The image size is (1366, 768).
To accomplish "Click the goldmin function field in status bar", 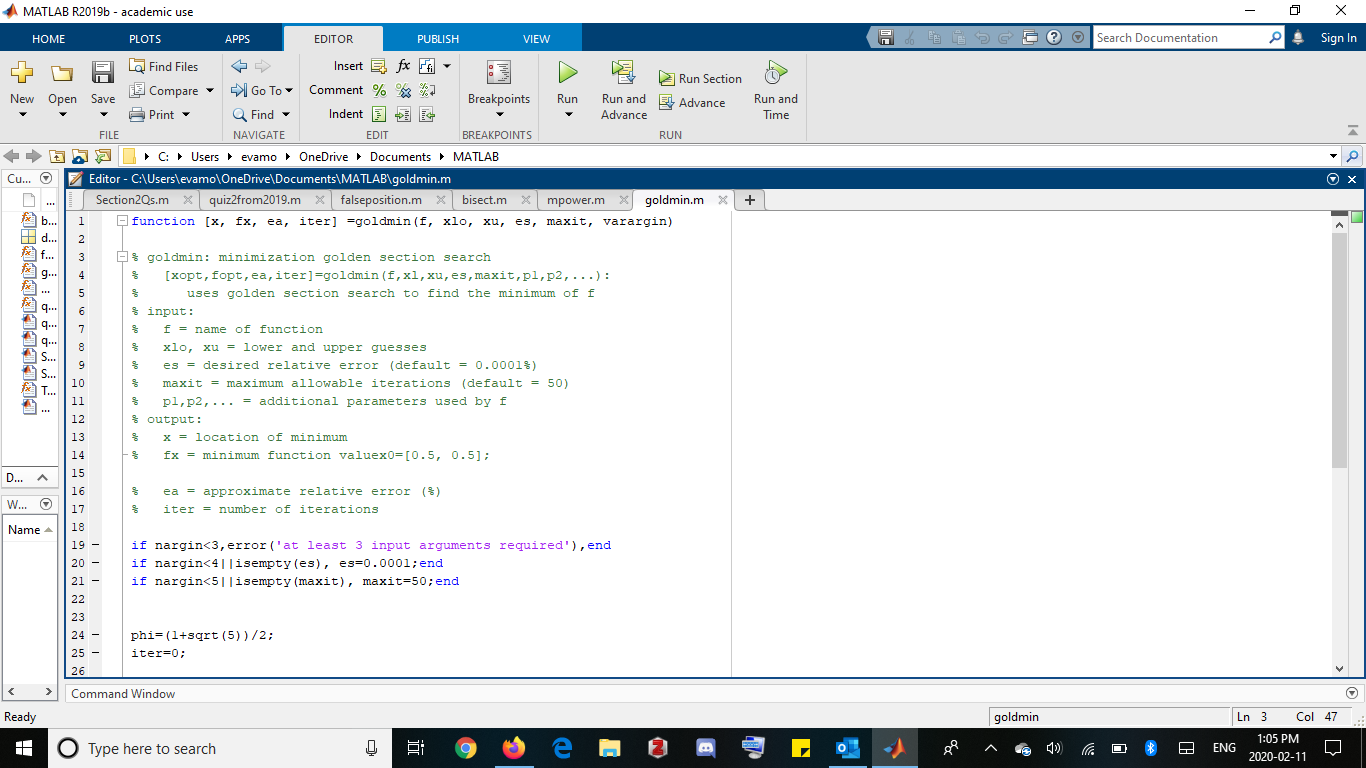I will tap(1109, 716).
